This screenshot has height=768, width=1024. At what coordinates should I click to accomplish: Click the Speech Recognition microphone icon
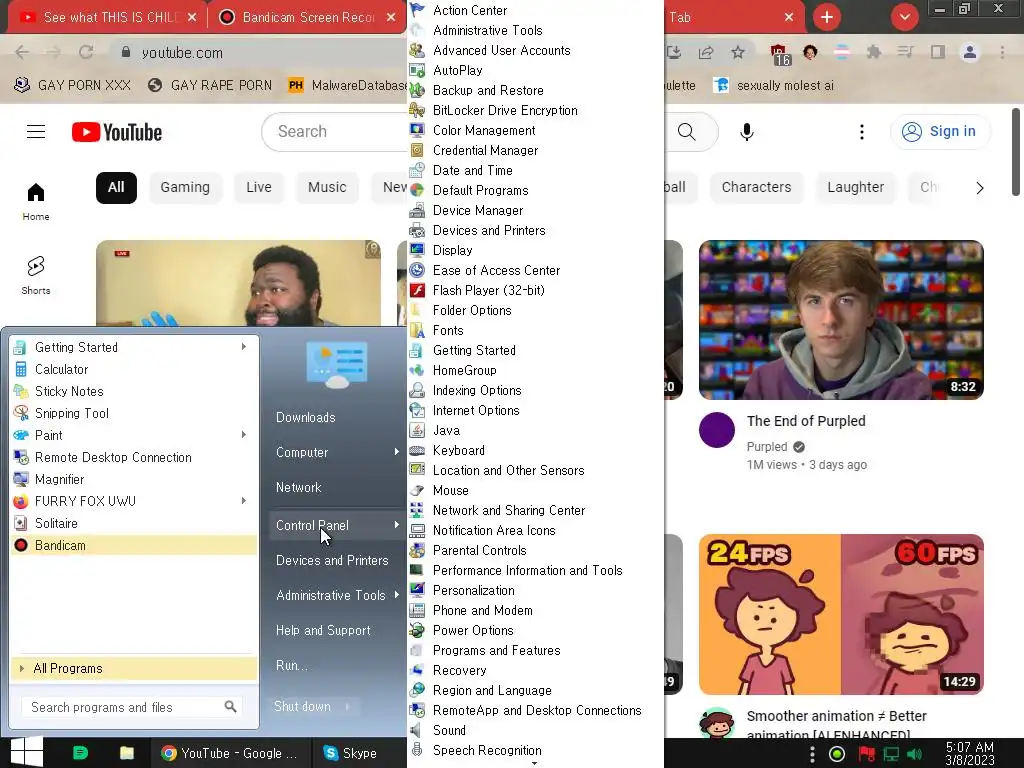click(x=417, y=750)
